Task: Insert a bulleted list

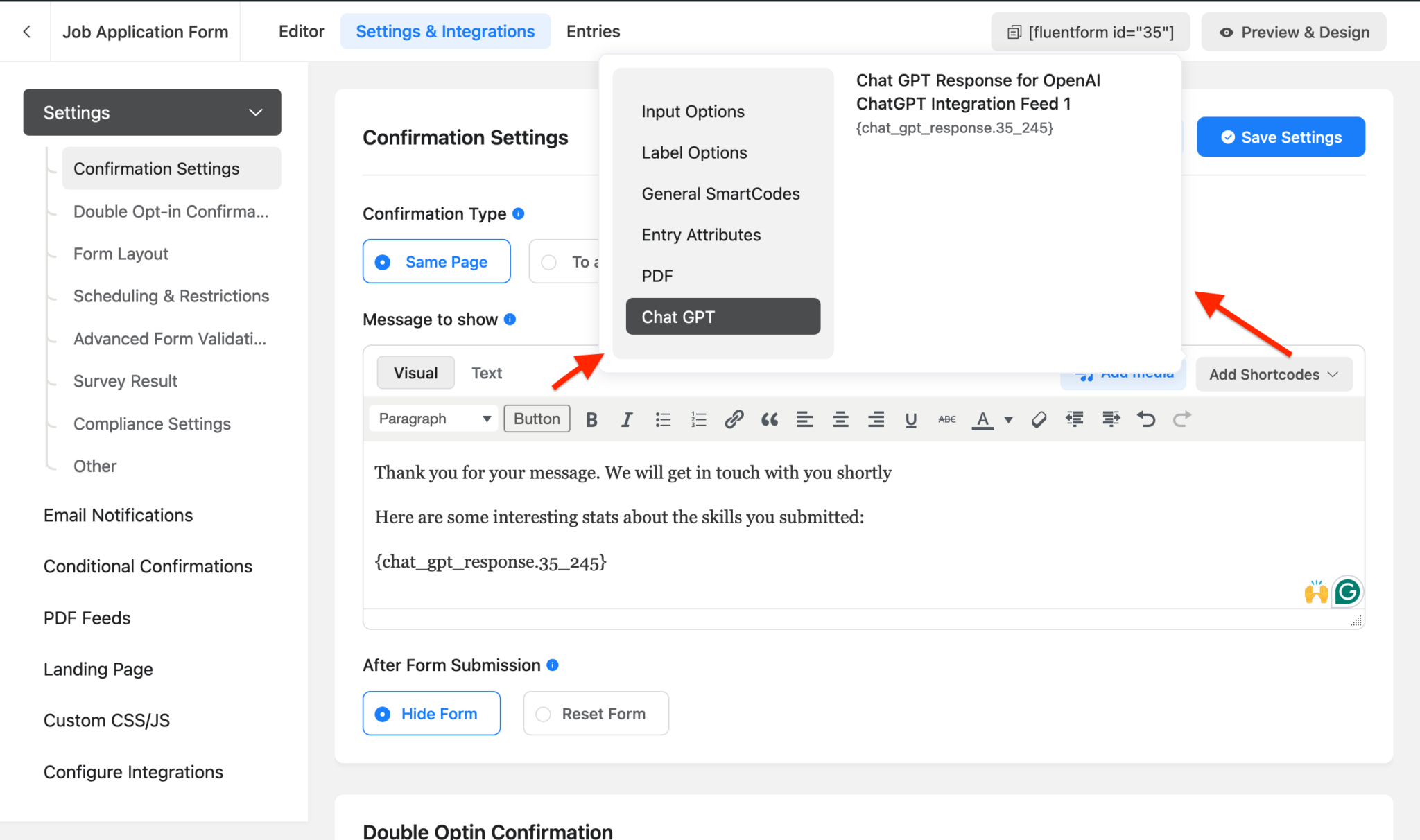Action: (x=663, y=419)
